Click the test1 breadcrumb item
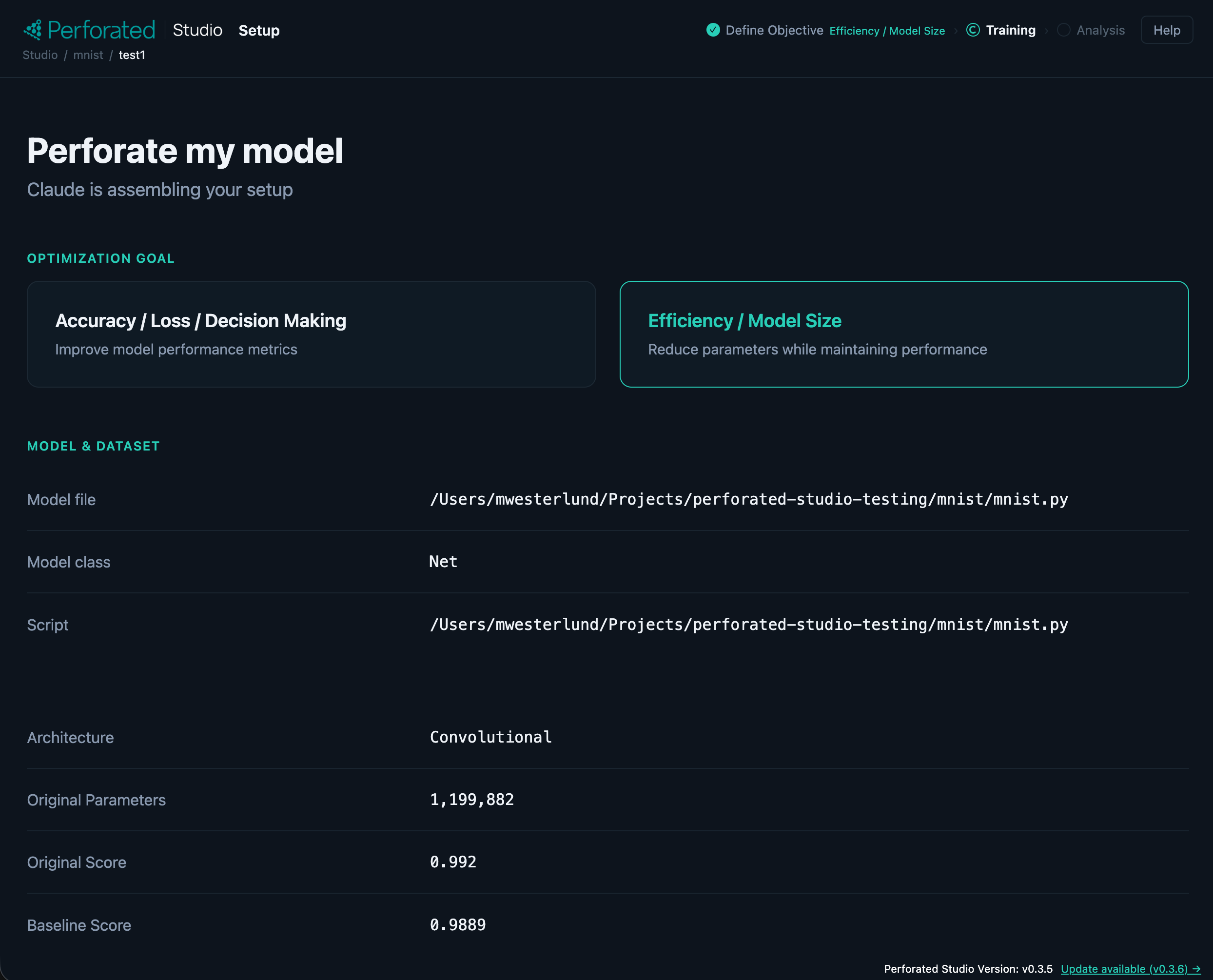The height and width of the screenshot is (980, 1213). (x=132, y=55)
